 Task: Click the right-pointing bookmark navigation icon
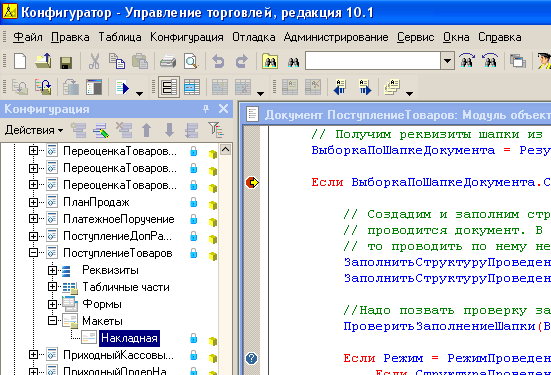click(364, 87)
